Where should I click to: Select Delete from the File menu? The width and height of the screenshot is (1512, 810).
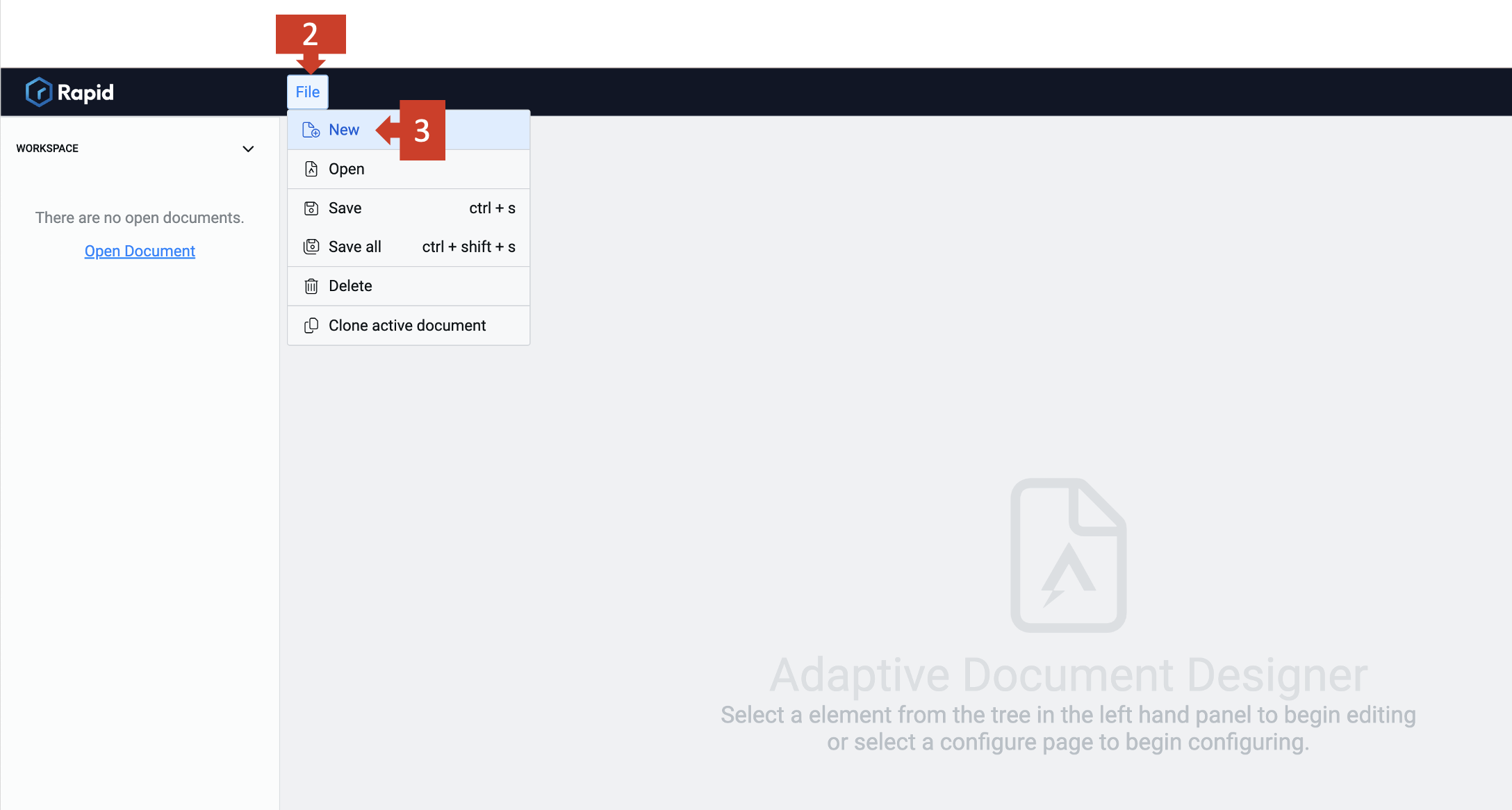click(x=350, y=286)
